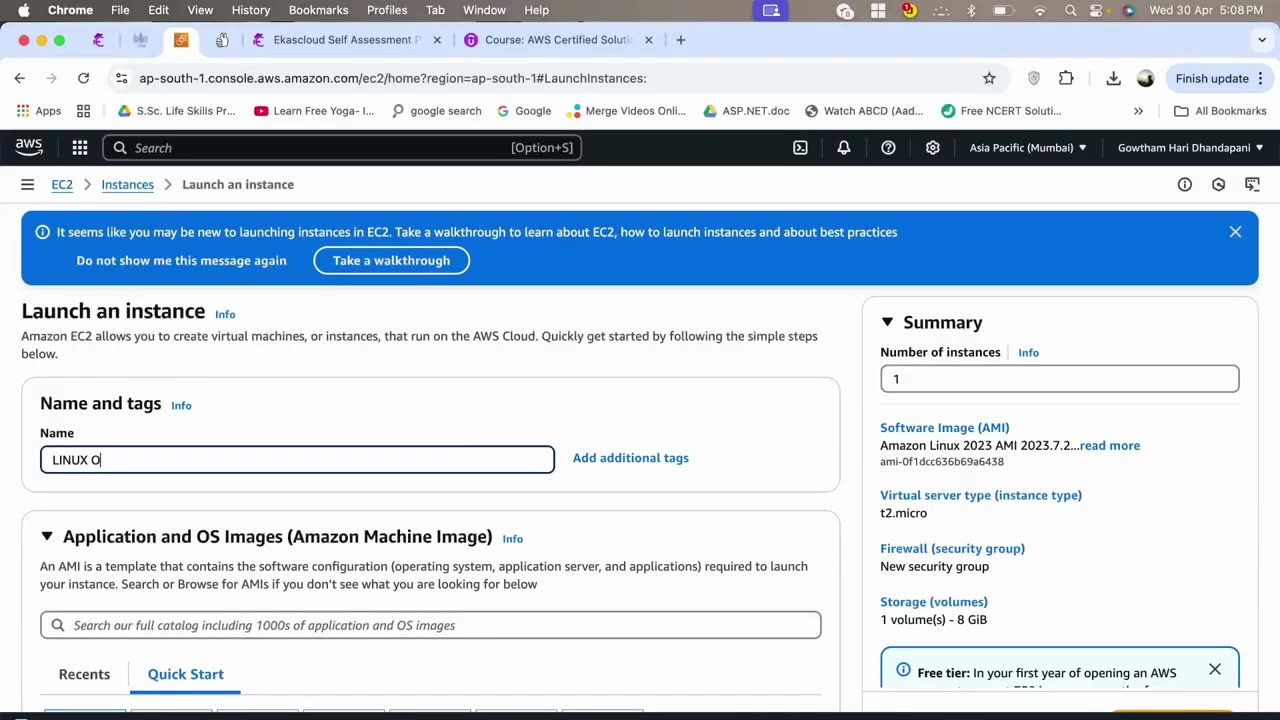Close the Free tier notice
The width and height of the screenshot is (1280, 720).
click(x=1215, y=669)
